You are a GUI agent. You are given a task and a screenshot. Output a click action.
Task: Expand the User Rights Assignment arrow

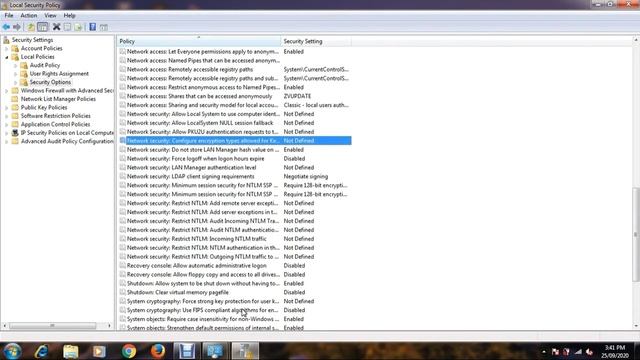(x=16, y=74)
